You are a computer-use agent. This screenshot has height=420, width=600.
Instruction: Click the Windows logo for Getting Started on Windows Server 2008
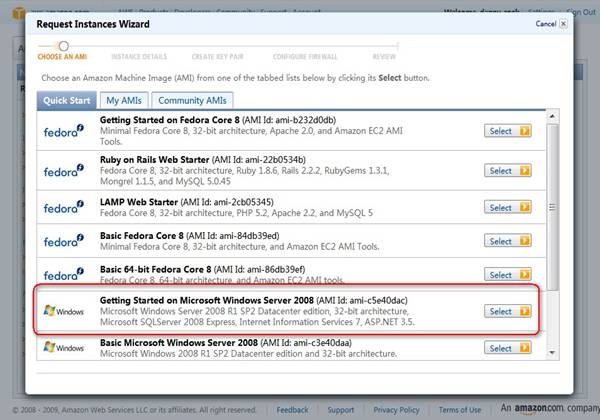pyautogui.click(x=66, y=311)
